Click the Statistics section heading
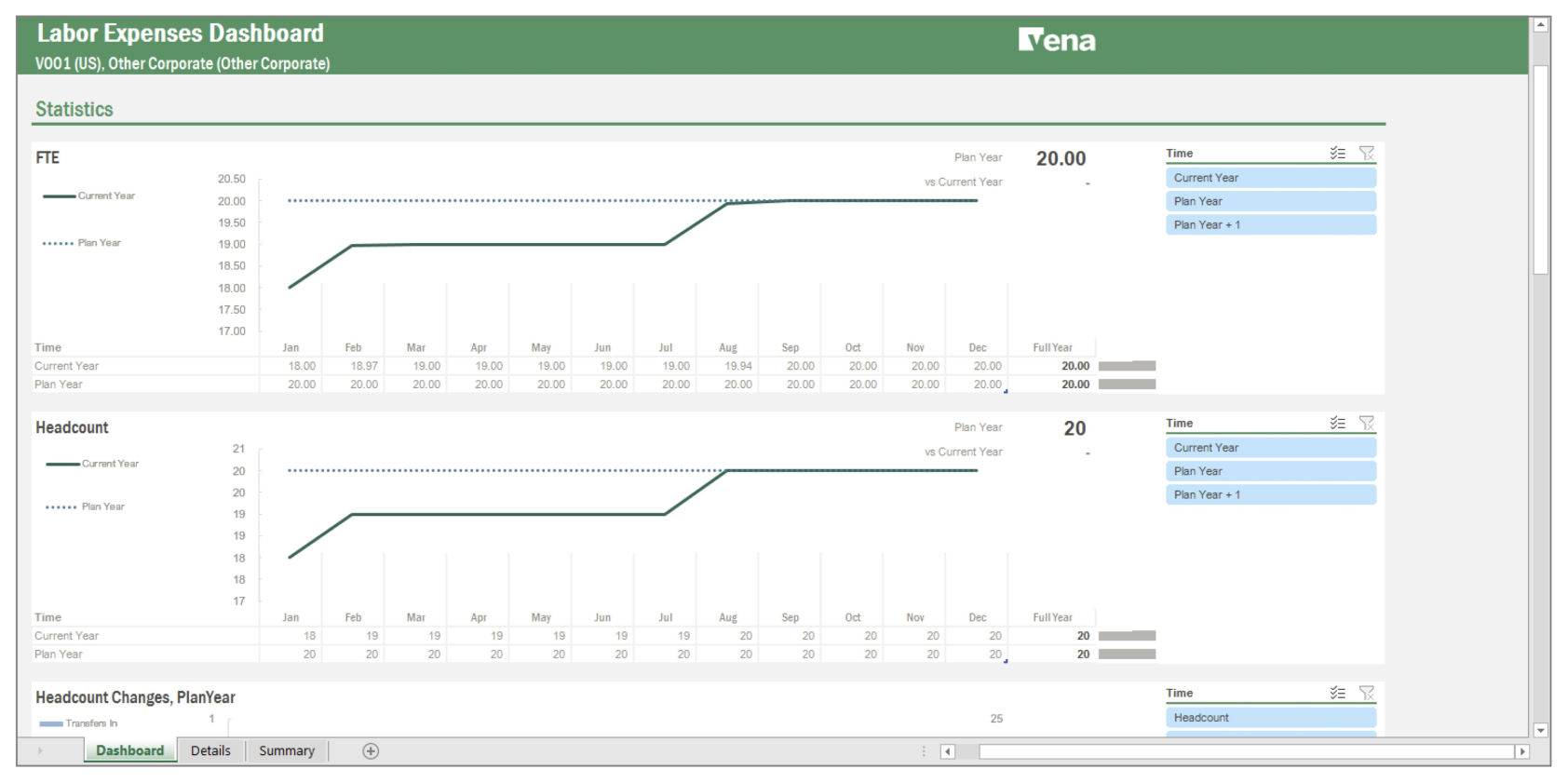The image size is (1568, 783). [x=74, y=109]
